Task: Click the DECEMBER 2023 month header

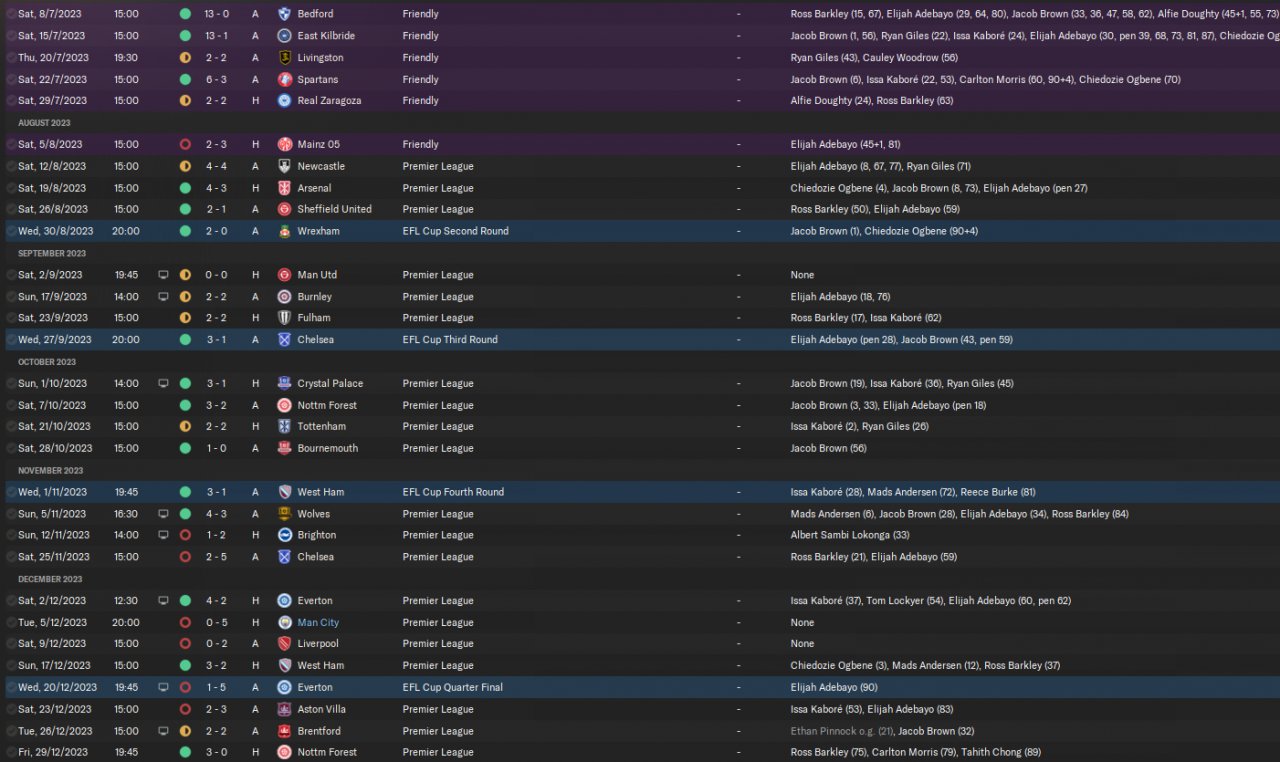Action: click(51, 579)
